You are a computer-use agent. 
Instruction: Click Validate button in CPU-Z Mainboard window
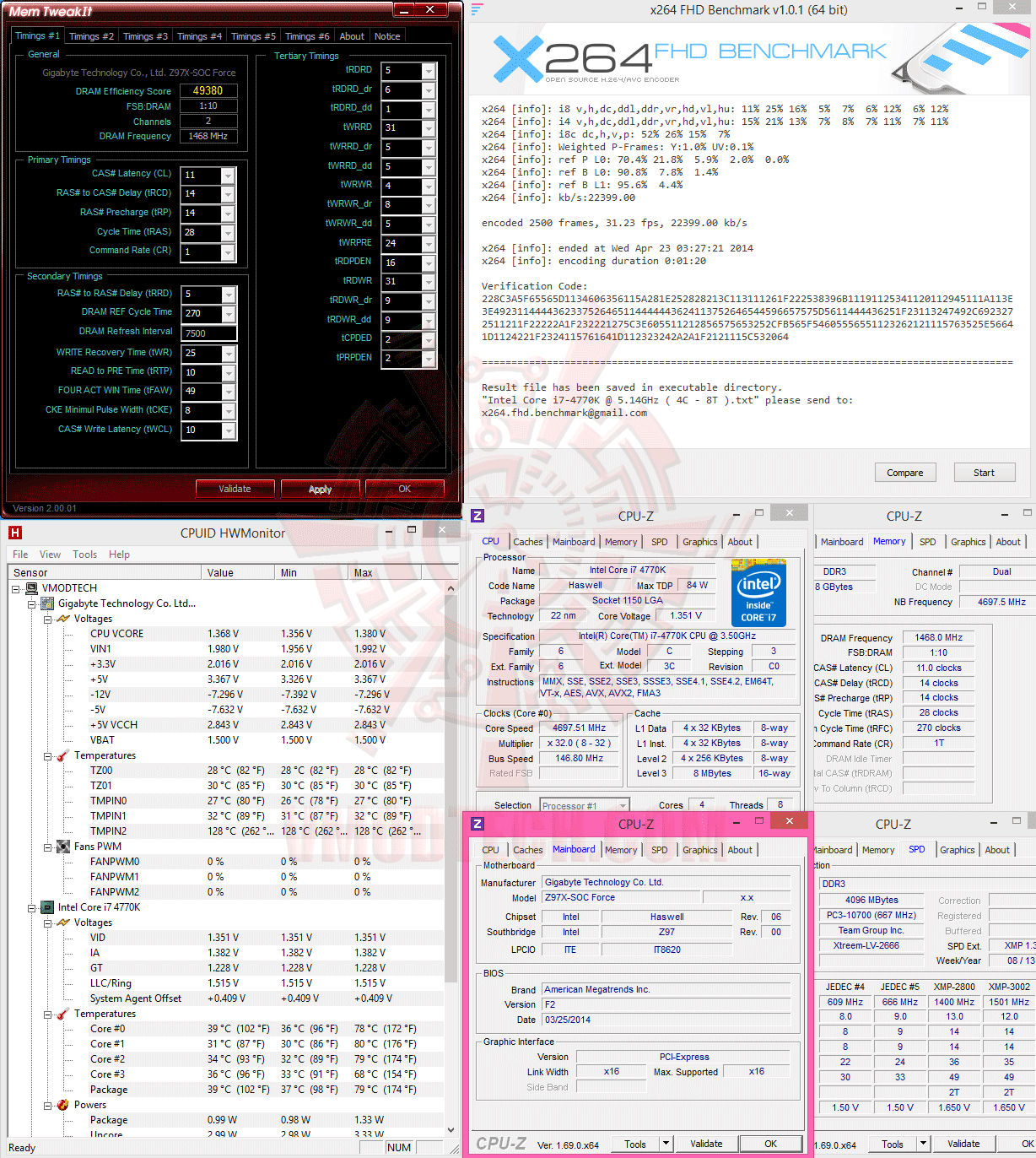[706, 1144]
